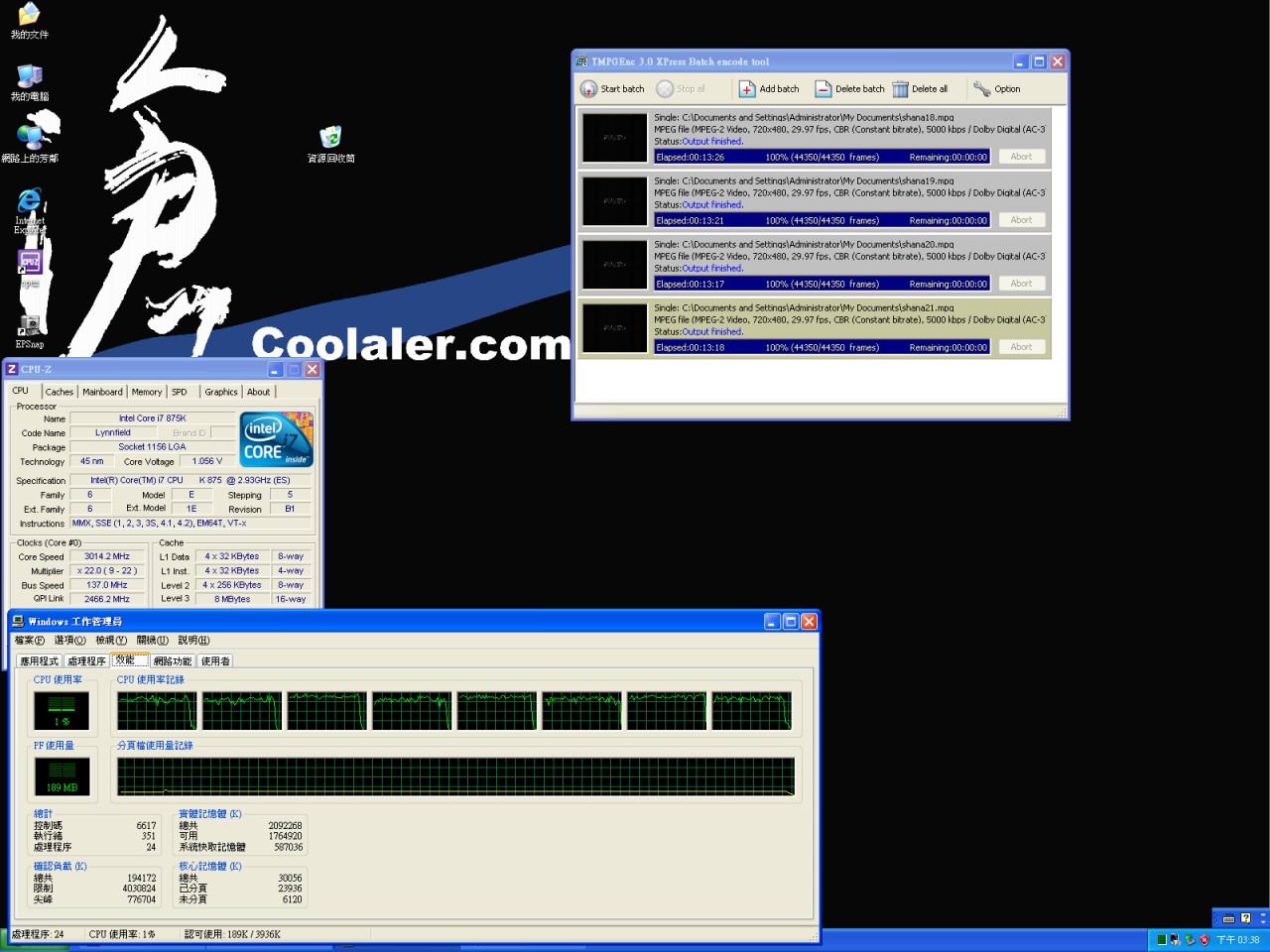
Task: Select the CPU-Z desktop shortcut
Action: [30, 268]
